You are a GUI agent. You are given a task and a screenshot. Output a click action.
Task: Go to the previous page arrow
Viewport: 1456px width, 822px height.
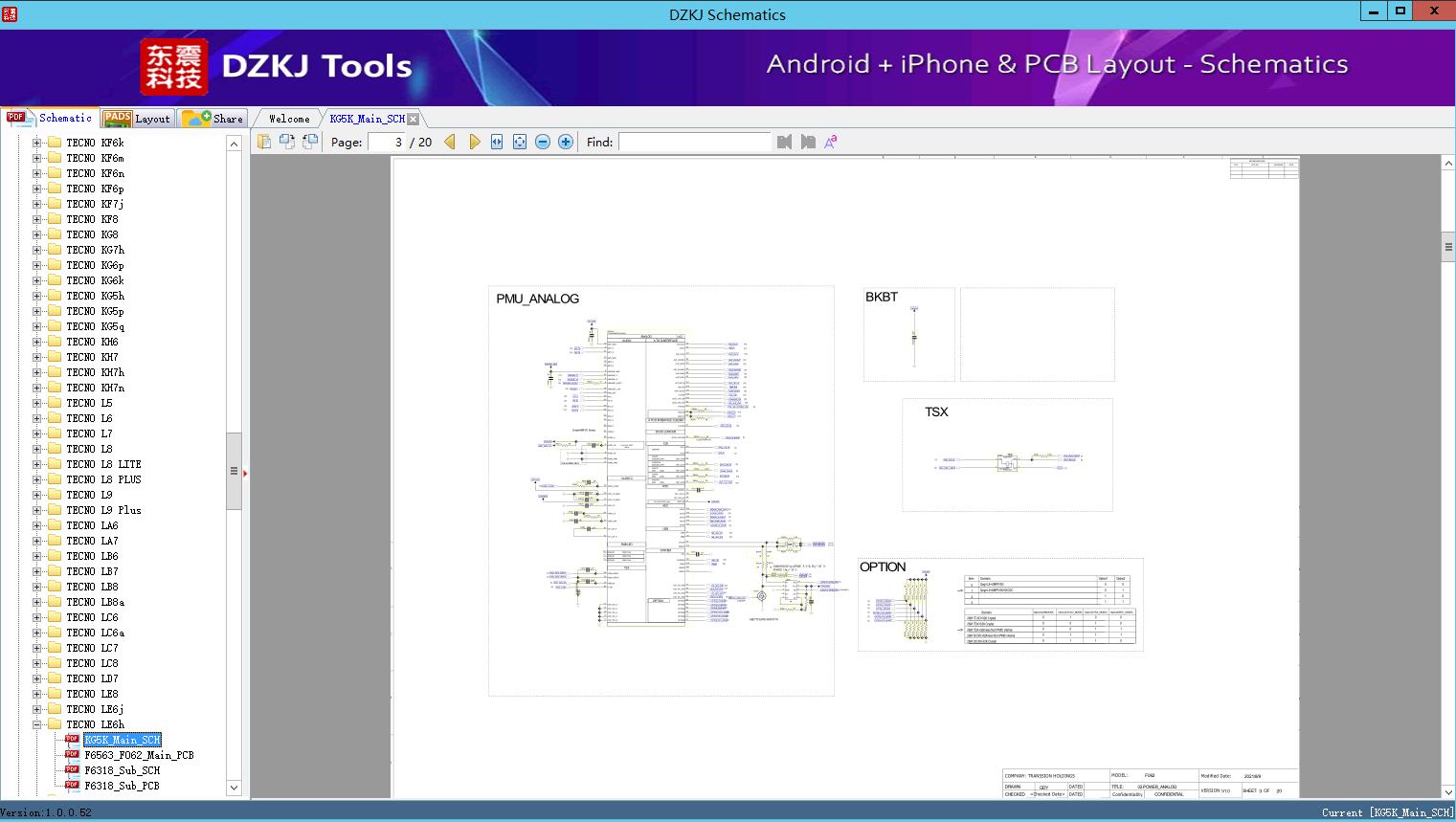tap(450, 142)
